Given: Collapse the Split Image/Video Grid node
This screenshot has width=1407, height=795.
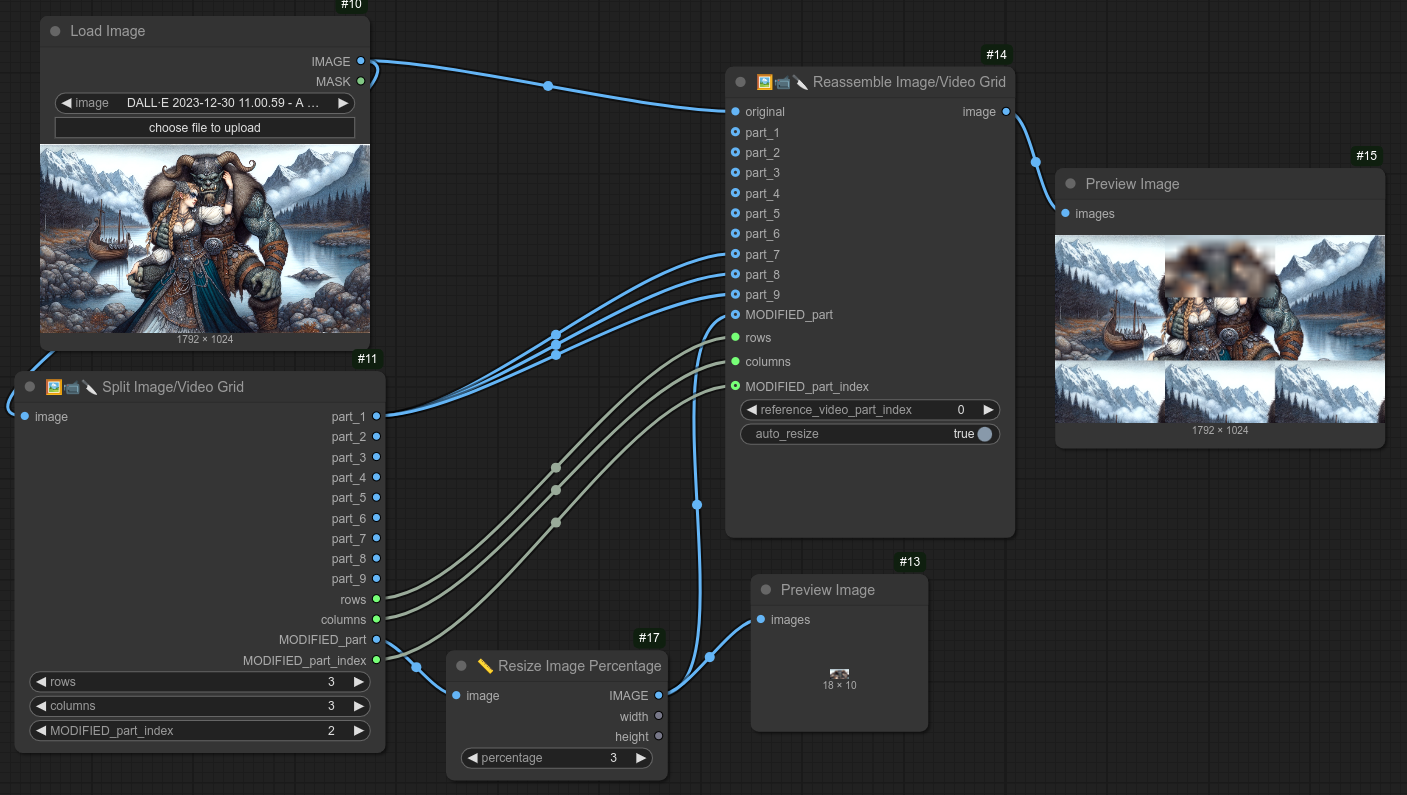Looking at the screenshot, I should (x=30, y=387).
